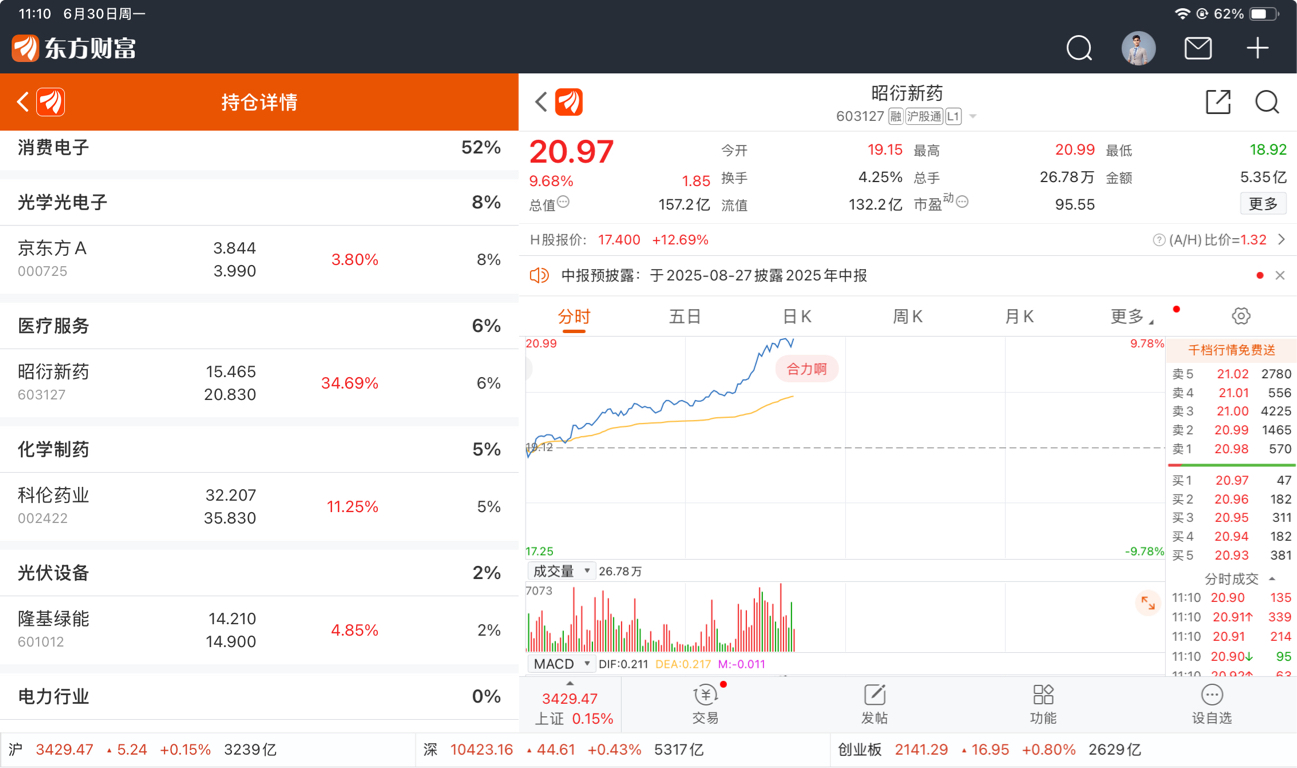This screenshot has height=768, width=1297.
Task: Open the 成交量 indicator dropdown
Action: point(561,571)
